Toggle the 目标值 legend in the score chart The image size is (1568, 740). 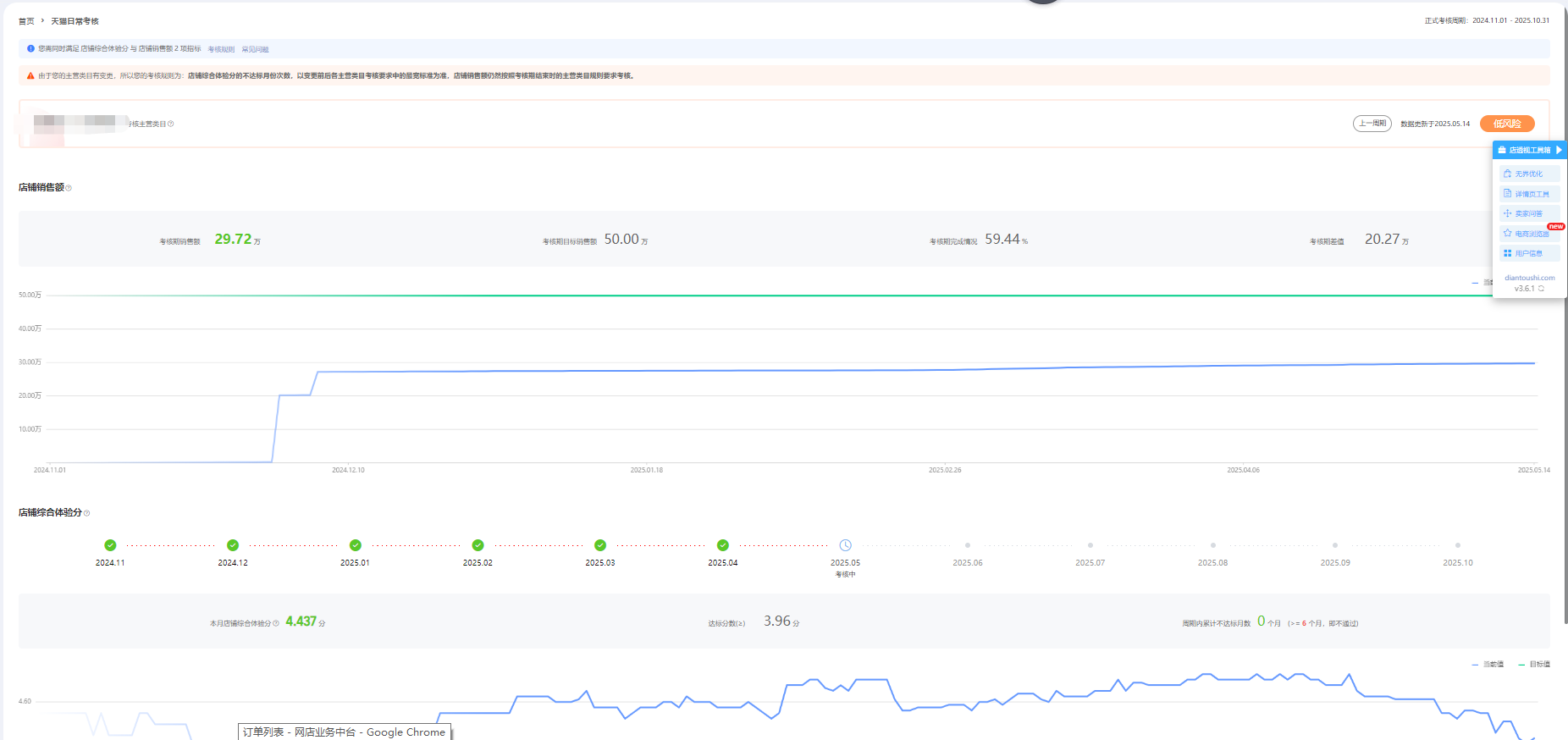pyautogui.click(x=1534, y=665)
